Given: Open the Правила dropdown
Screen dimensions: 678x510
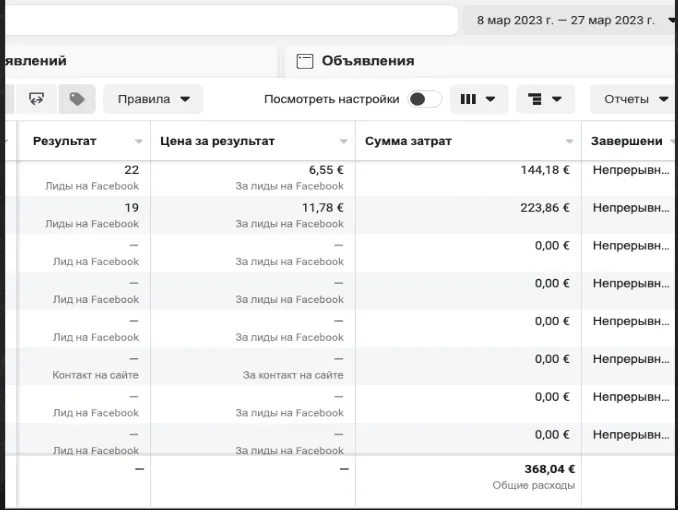Looking at the screenshot, I should pyautogui.click(x=153, y=99).
